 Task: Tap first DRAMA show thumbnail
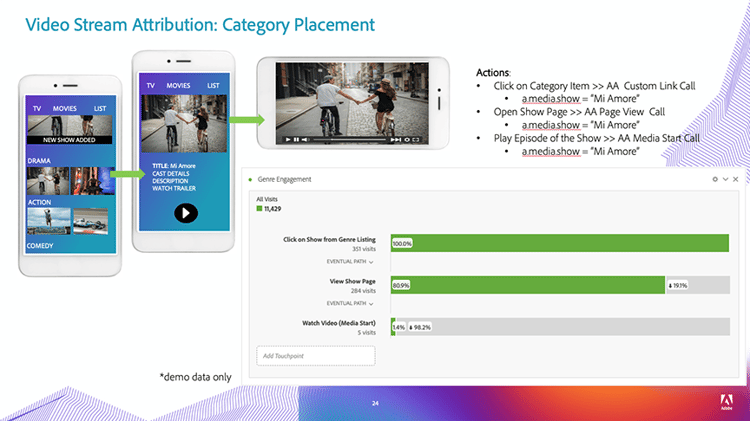coord(48,180)
